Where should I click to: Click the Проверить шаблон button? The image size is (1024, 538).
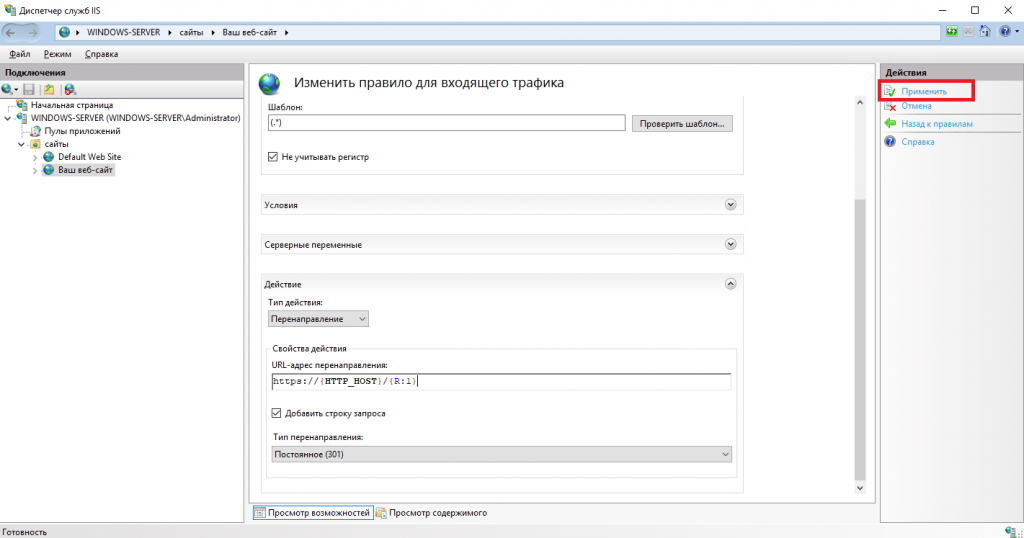682,123
